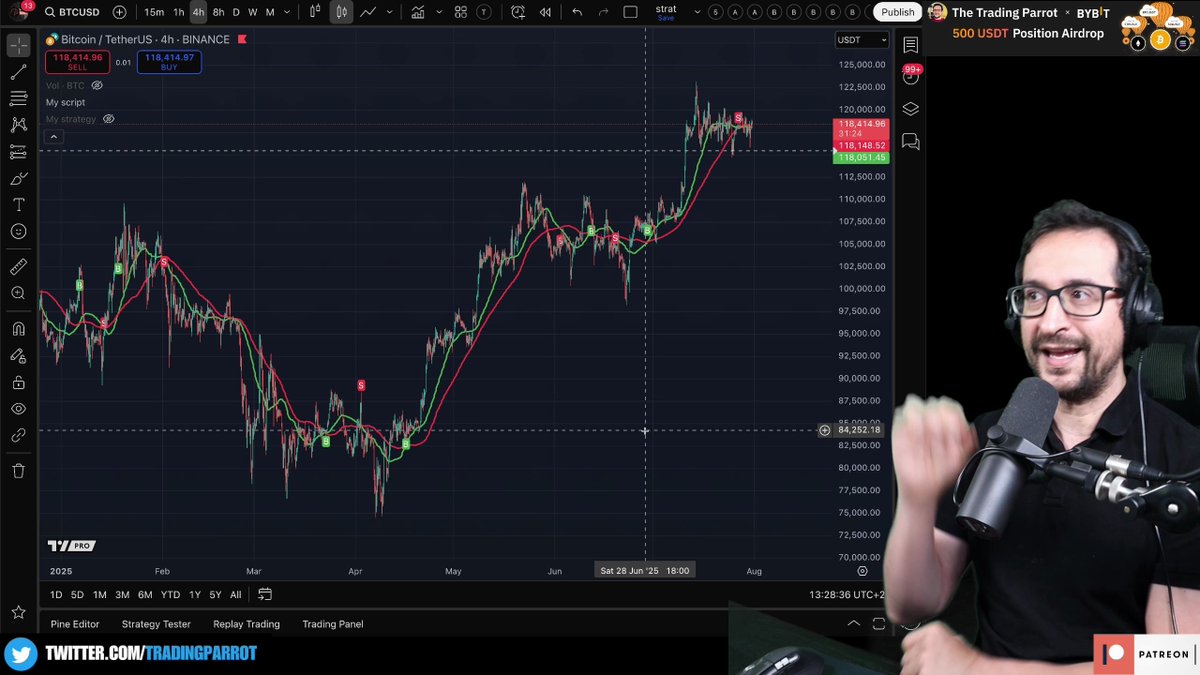Viewport: 1200px width, 675px height.
Task: Switch to the 1h timeframe
Action: tap(179, 12)
